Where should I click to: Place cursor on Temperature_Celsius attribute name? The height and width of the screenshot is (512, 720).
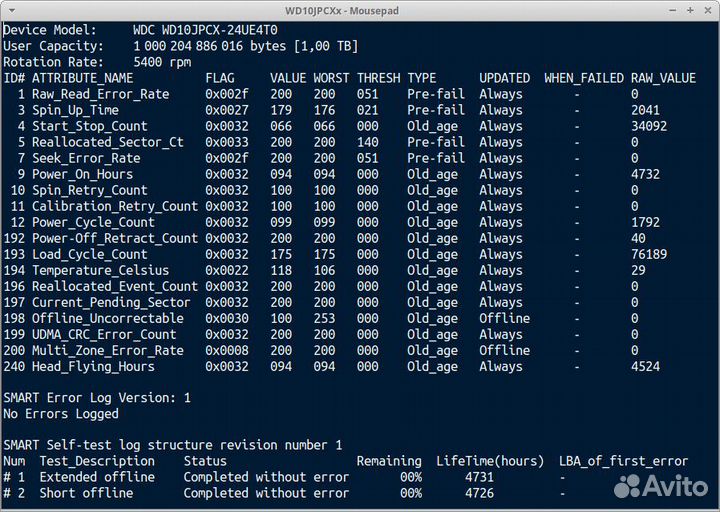click(100, 270)
